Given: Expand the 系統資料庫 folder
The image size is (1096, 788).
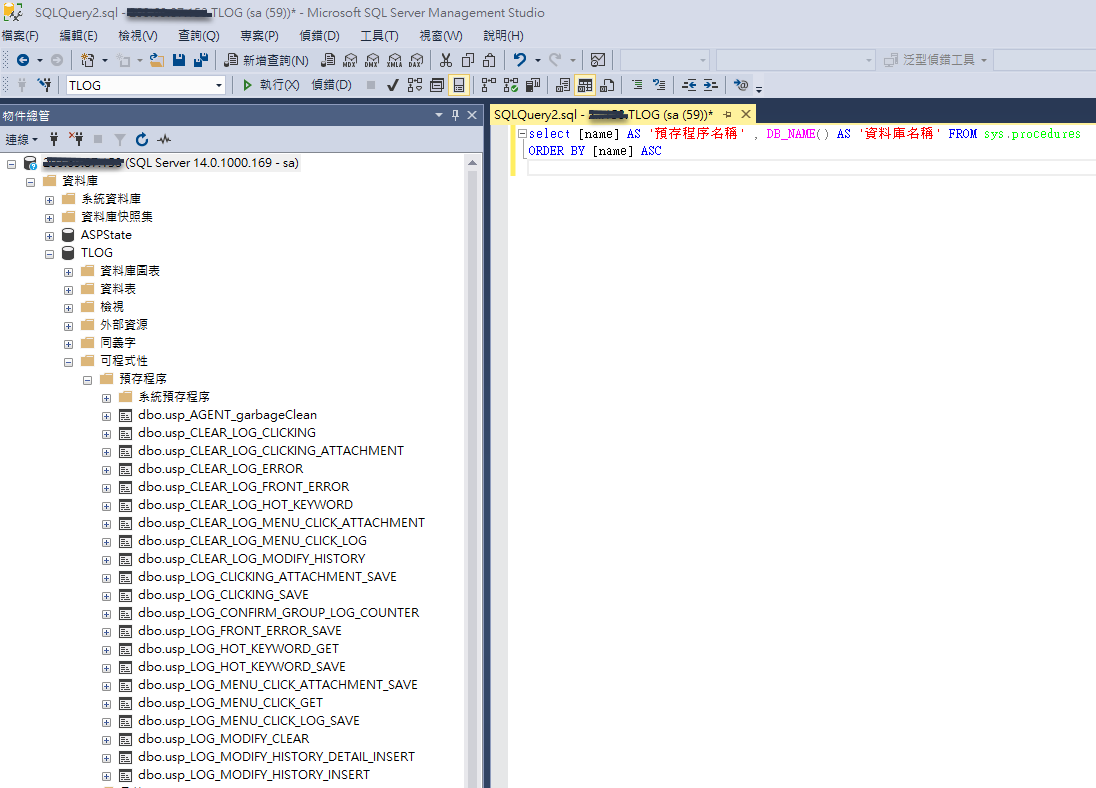Looking at the screenshot, I should (50, 200).
